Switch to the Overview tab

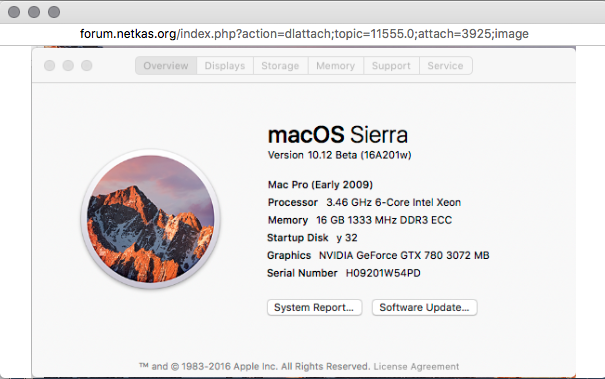click(166, 66)
